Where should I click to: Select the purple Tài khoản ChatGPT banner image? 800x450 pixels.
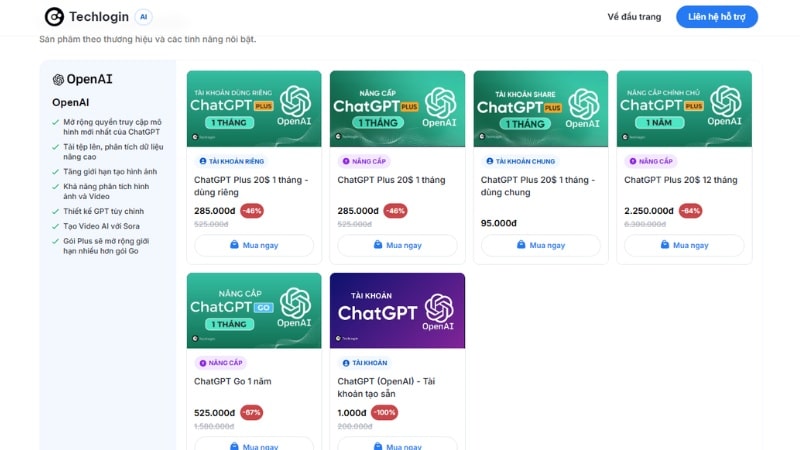pos(397,310)
